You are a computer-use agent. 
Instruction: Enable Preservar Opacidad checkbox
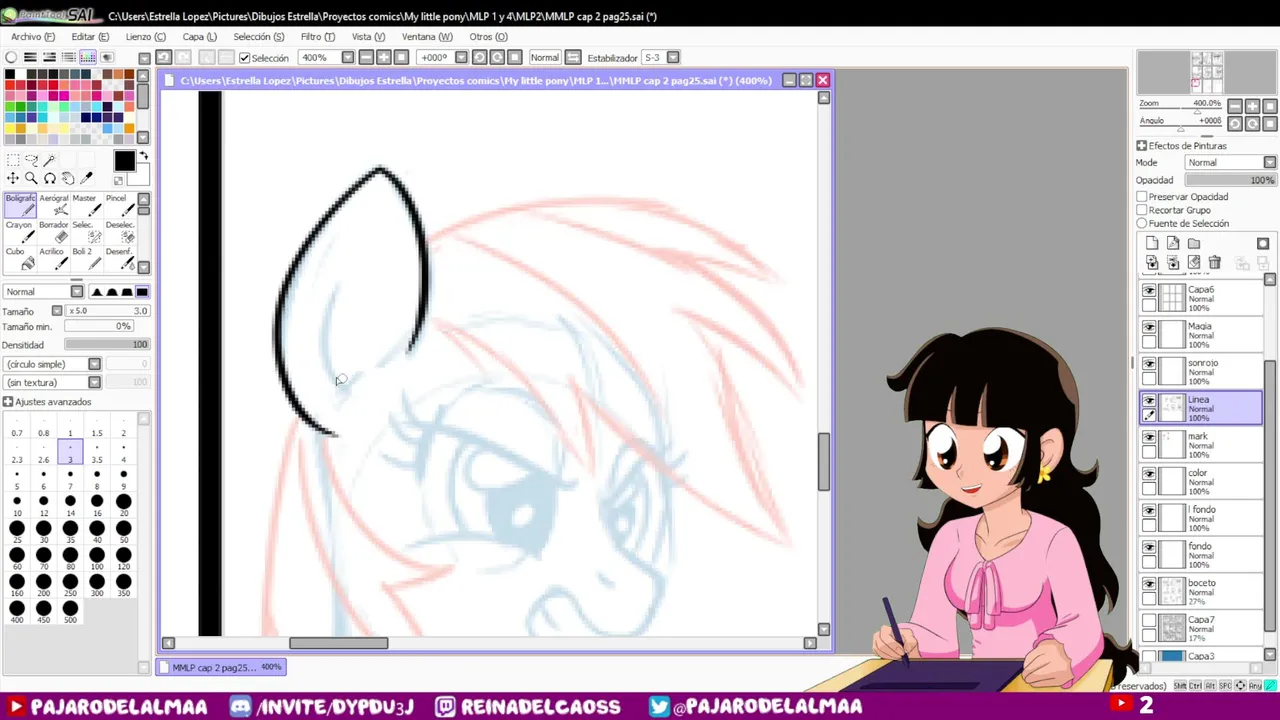[x=1141, y=197]
